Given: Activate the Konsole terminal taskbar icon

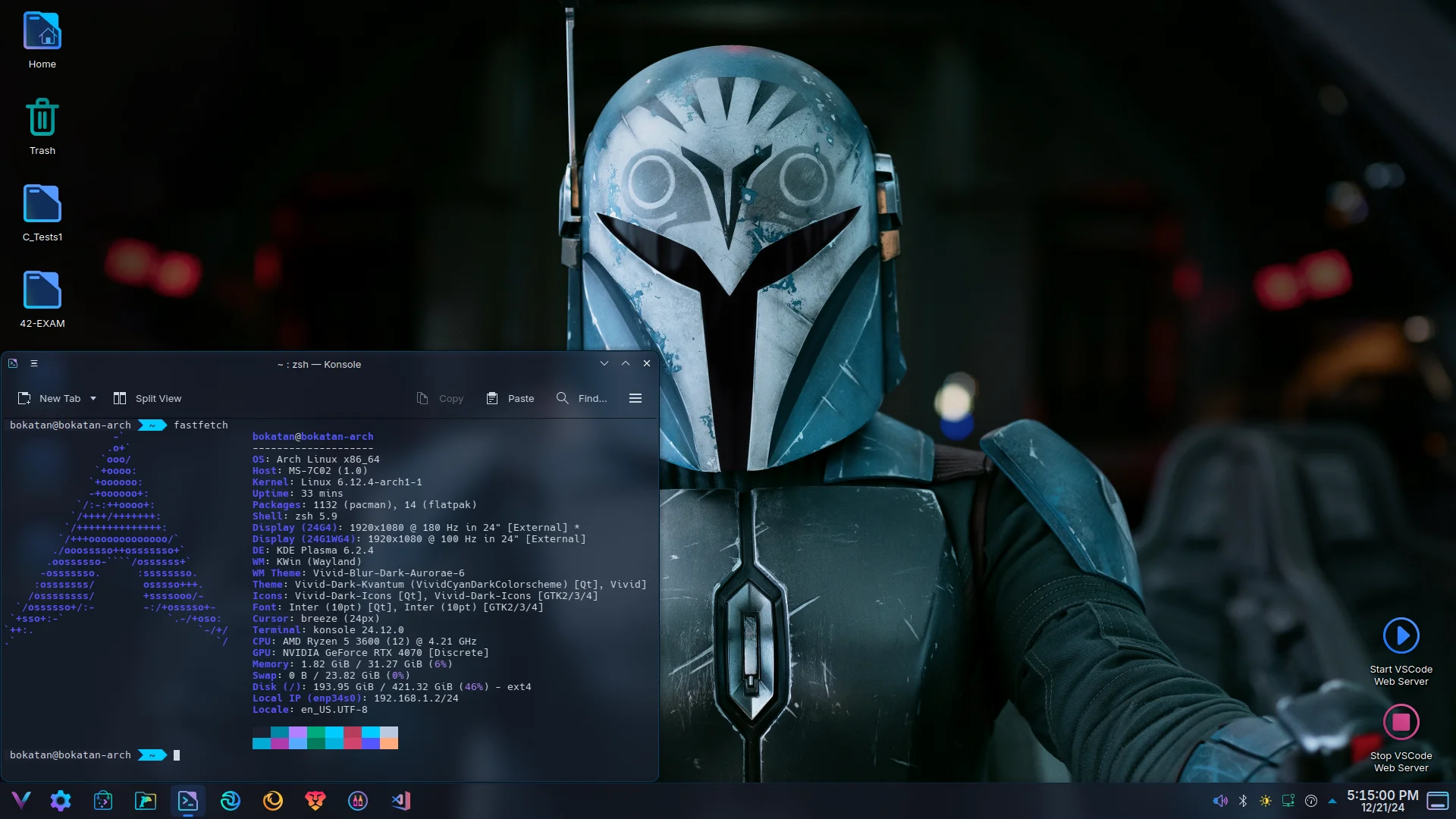Looking at the screenshot, I should pyautogui.click(x=188, y=800).
